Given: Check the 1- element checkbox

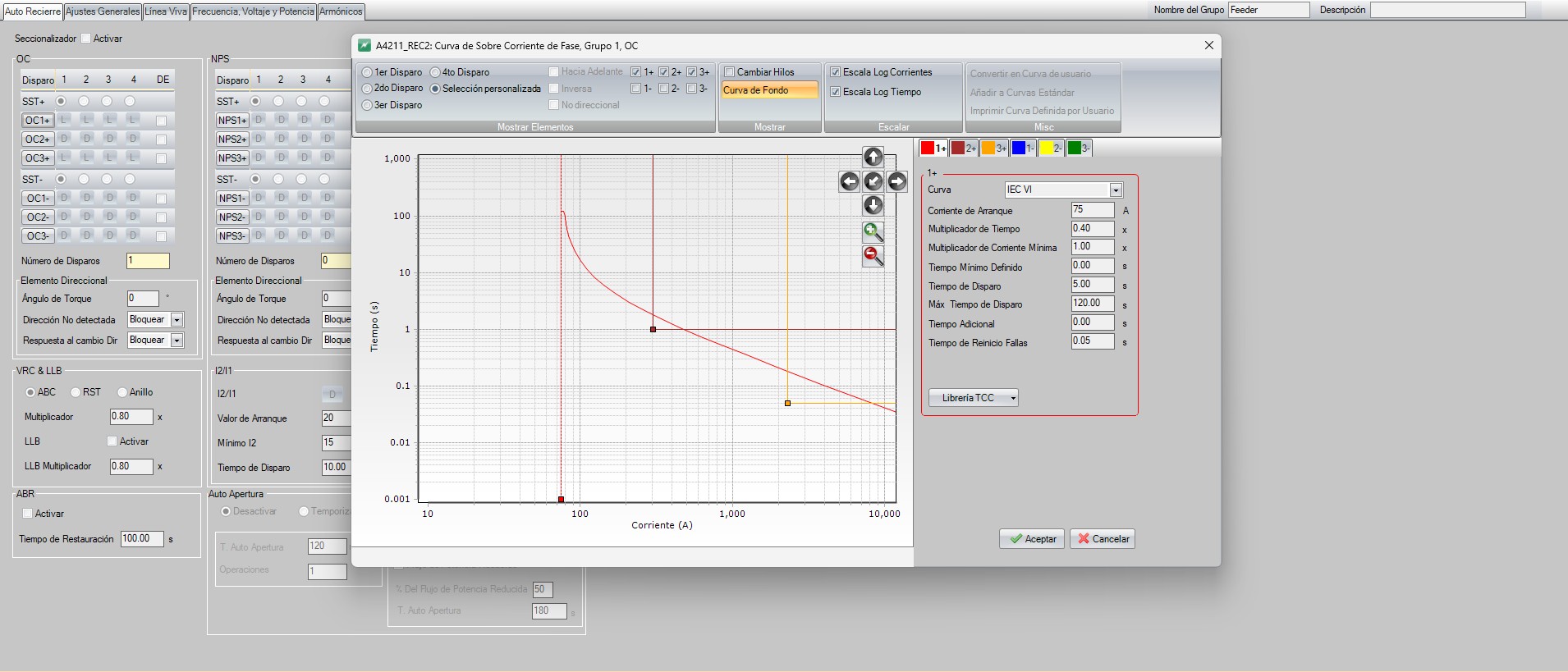Looking at the screenshot, I should 635,89.
